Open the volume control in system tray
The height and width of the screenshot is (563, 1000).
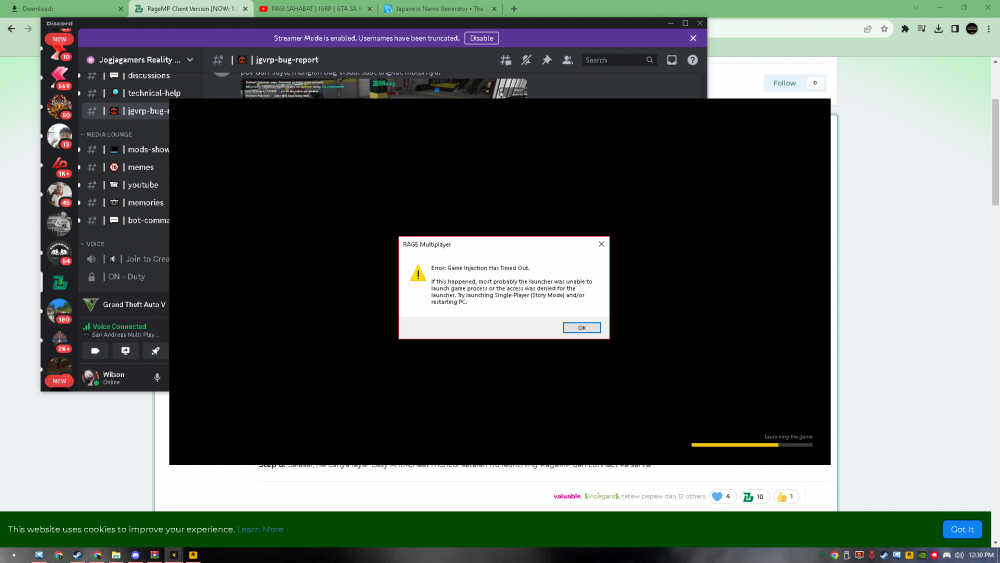click(959, 555)
